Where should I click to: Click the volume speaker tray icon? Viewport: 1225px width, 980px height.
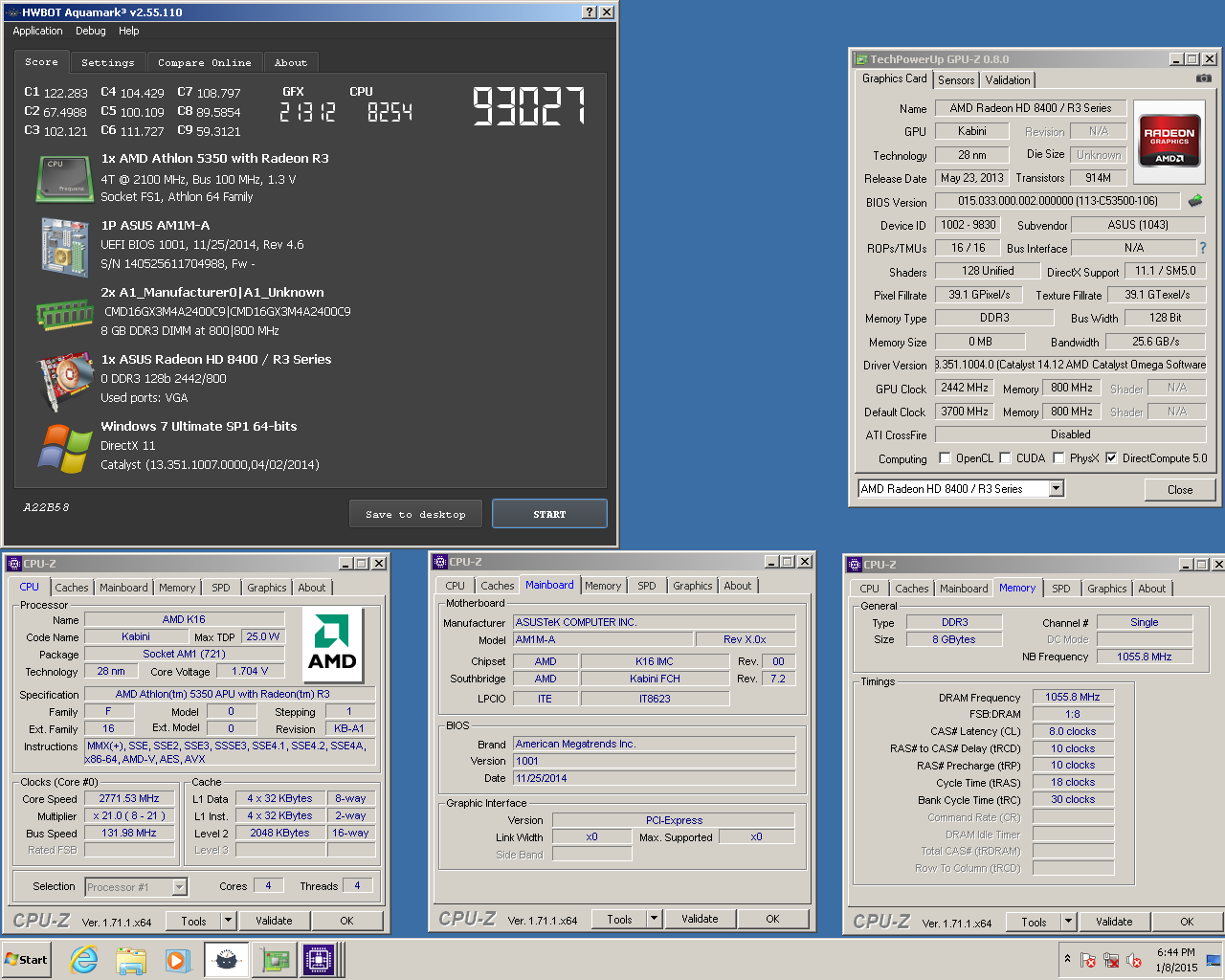(x=1134, y=960)
